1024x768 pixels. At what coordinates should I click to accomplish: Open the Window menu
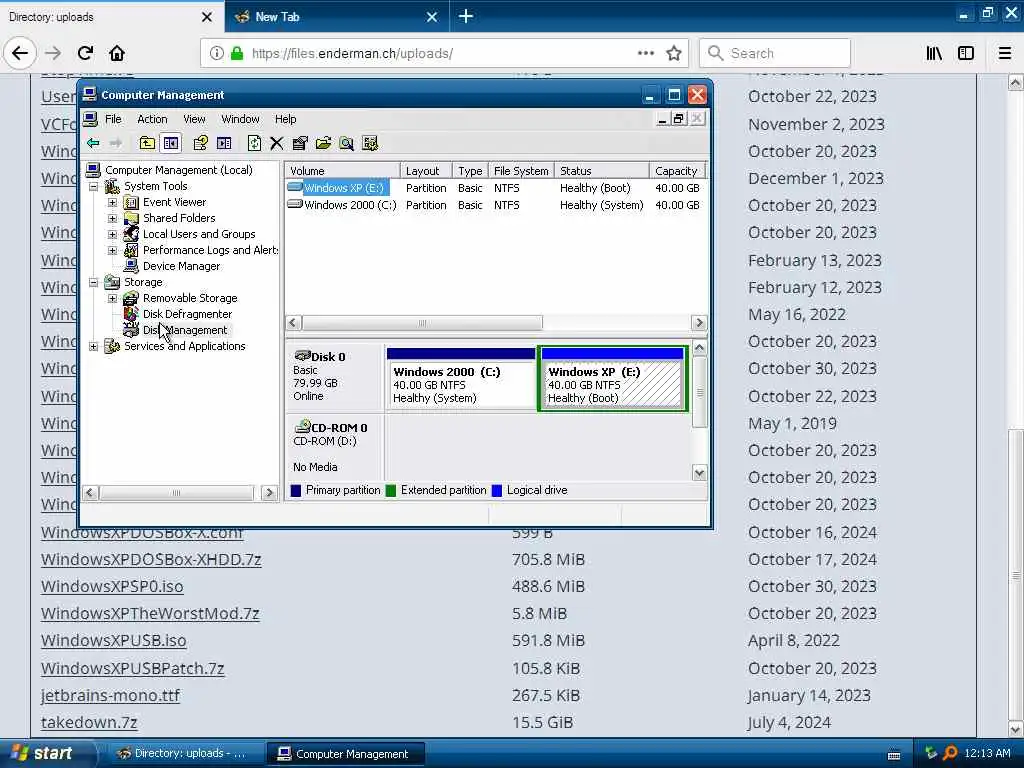click(240, 119)
